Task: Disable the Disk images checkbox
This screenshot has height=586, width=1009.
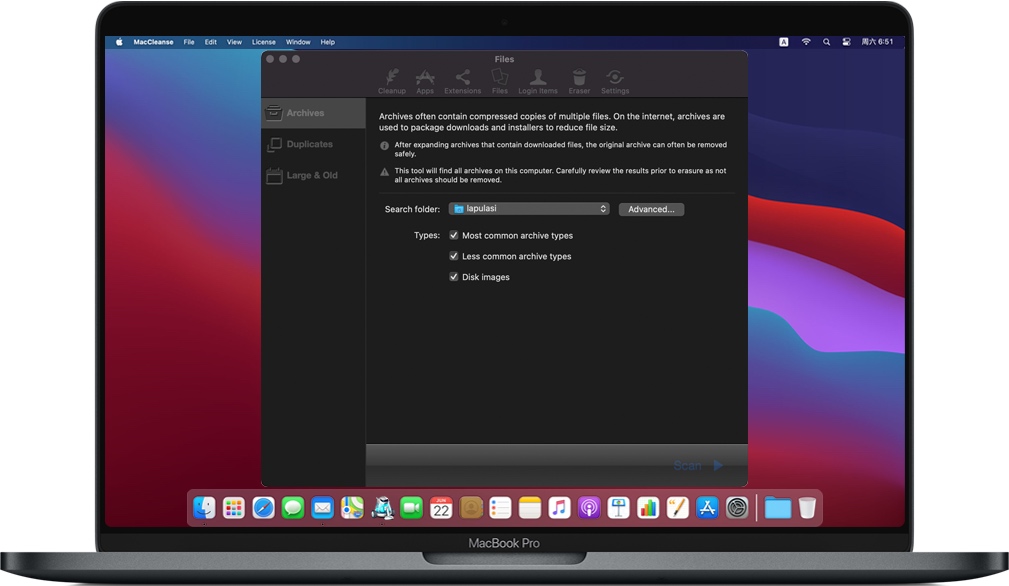Action: (454, 277)
